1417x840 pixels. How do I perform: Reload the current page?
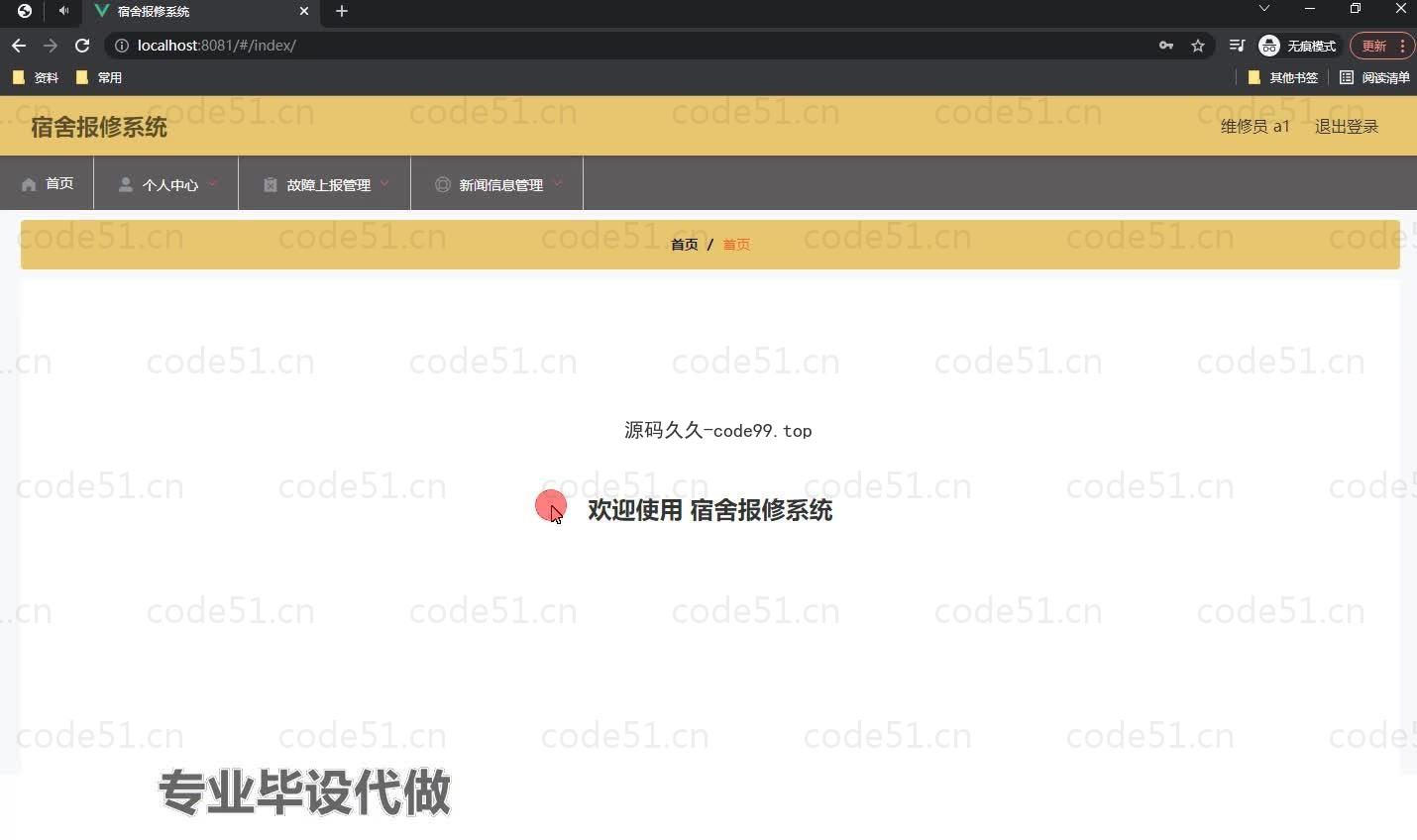pos(82,46)
